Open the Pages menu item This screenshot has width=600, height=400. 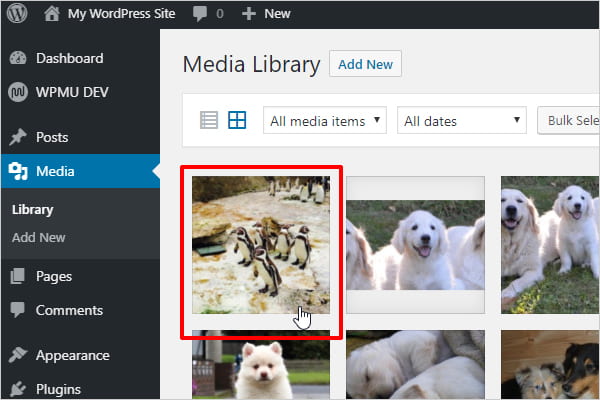pyautogui.click(x=53, y=276)
